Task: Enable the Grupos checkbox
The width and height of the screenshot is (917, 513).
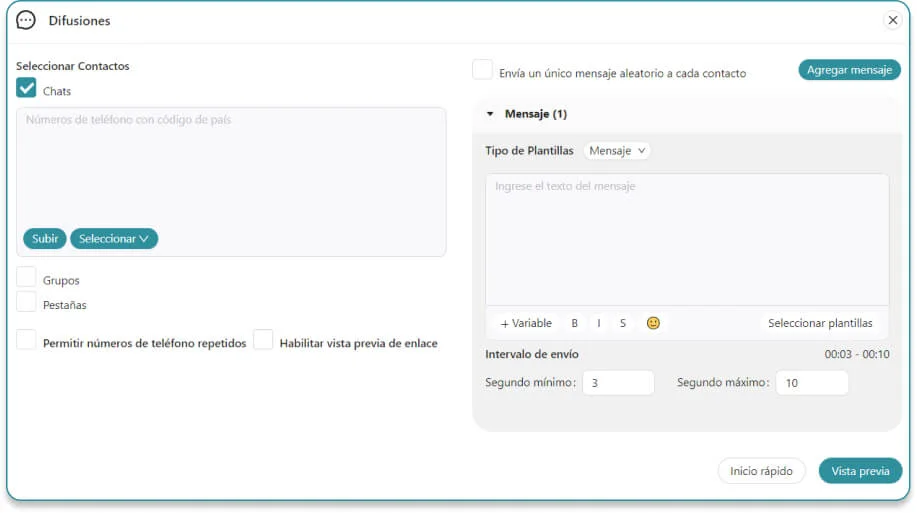Action: pyautogui.click(x=27, y=278)
